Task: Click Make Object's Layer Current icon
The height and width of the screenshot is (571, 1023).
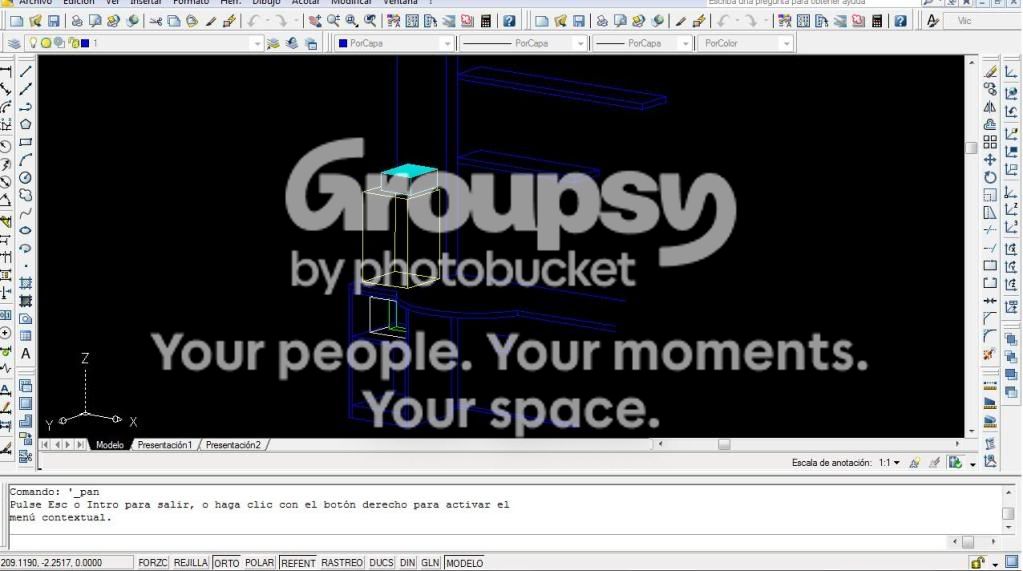Action: click(273, 43)
